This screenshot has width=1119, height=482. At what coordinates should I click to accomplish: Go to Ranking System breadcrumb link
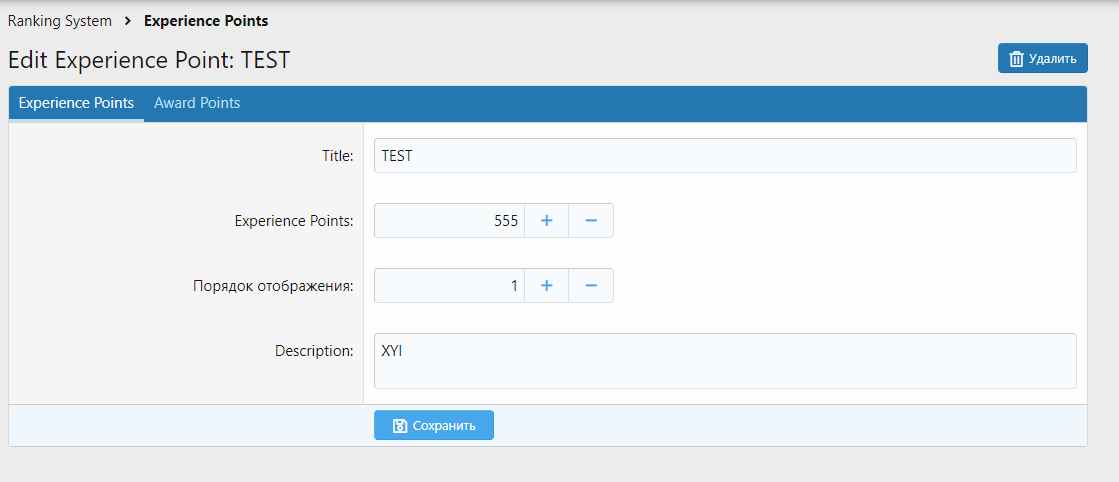pyautogui.click(x=60, y=21)
